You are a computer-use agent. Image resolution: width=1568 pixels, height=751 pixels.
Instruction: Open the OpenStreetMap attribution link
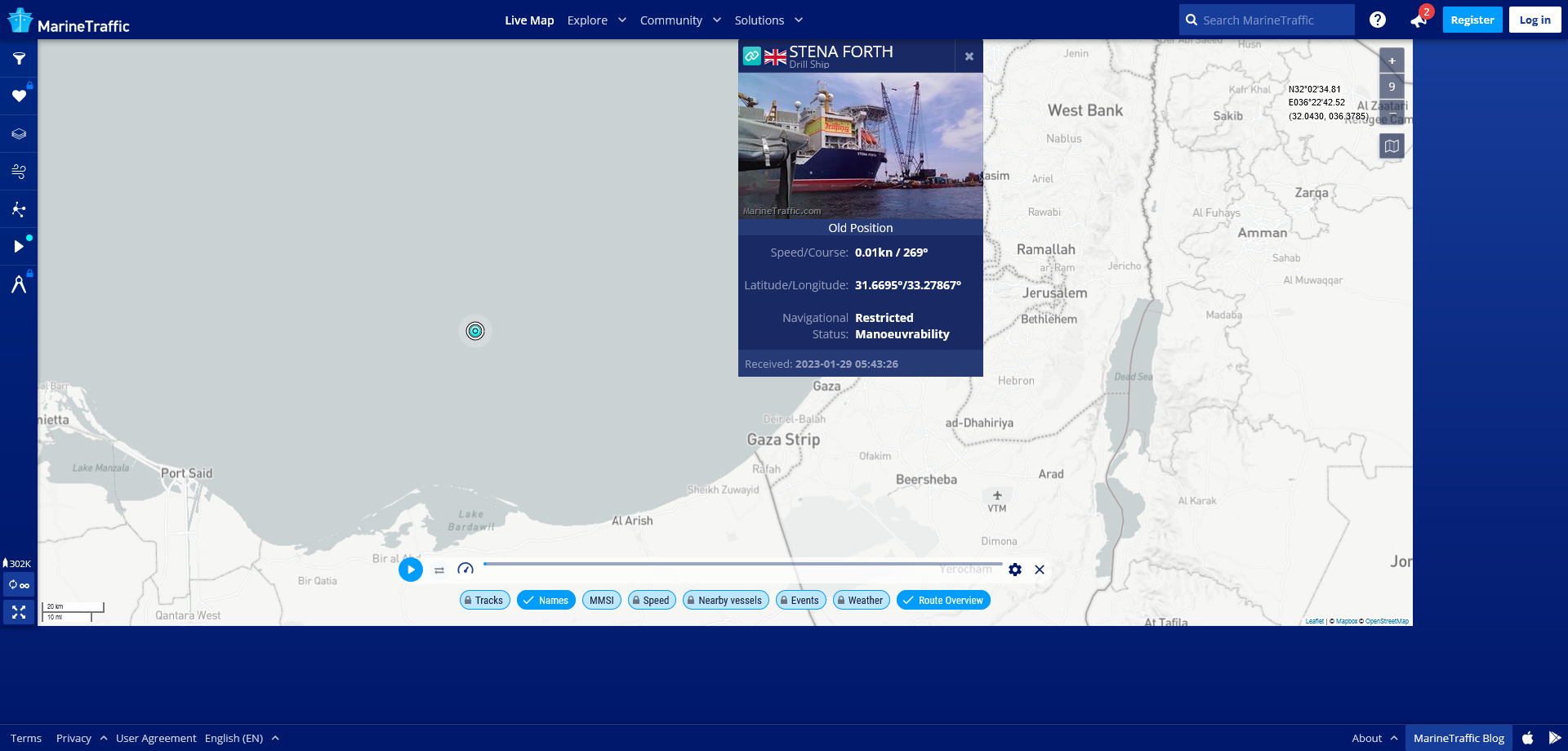pyautogui.click(x=1387, y=621)
